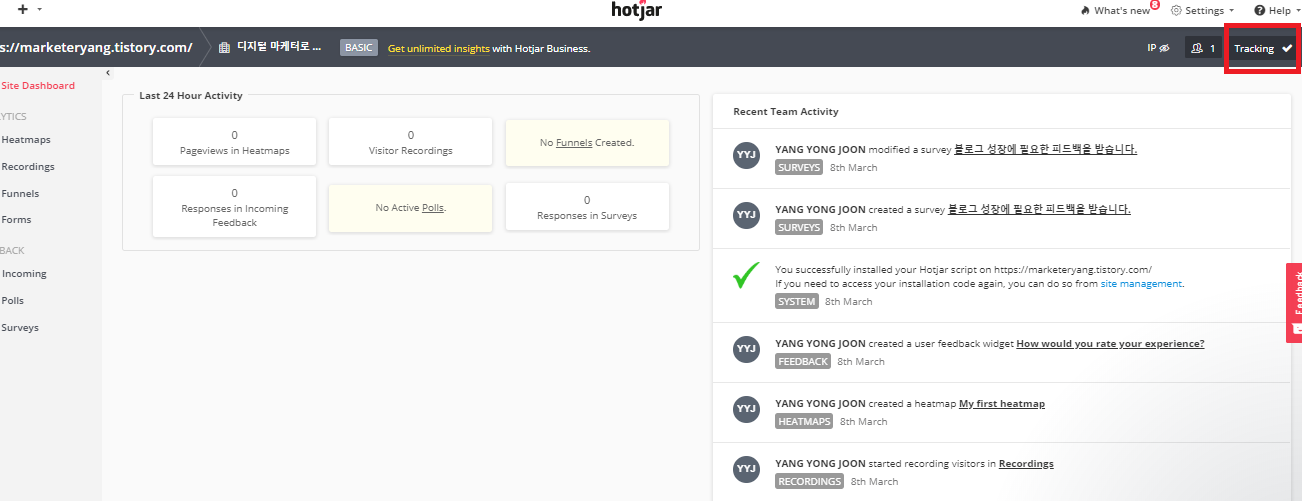Screen dimensions: 1302x501
Task: Open Incoming feedback in the sidebar
Action: pos(24,274)
